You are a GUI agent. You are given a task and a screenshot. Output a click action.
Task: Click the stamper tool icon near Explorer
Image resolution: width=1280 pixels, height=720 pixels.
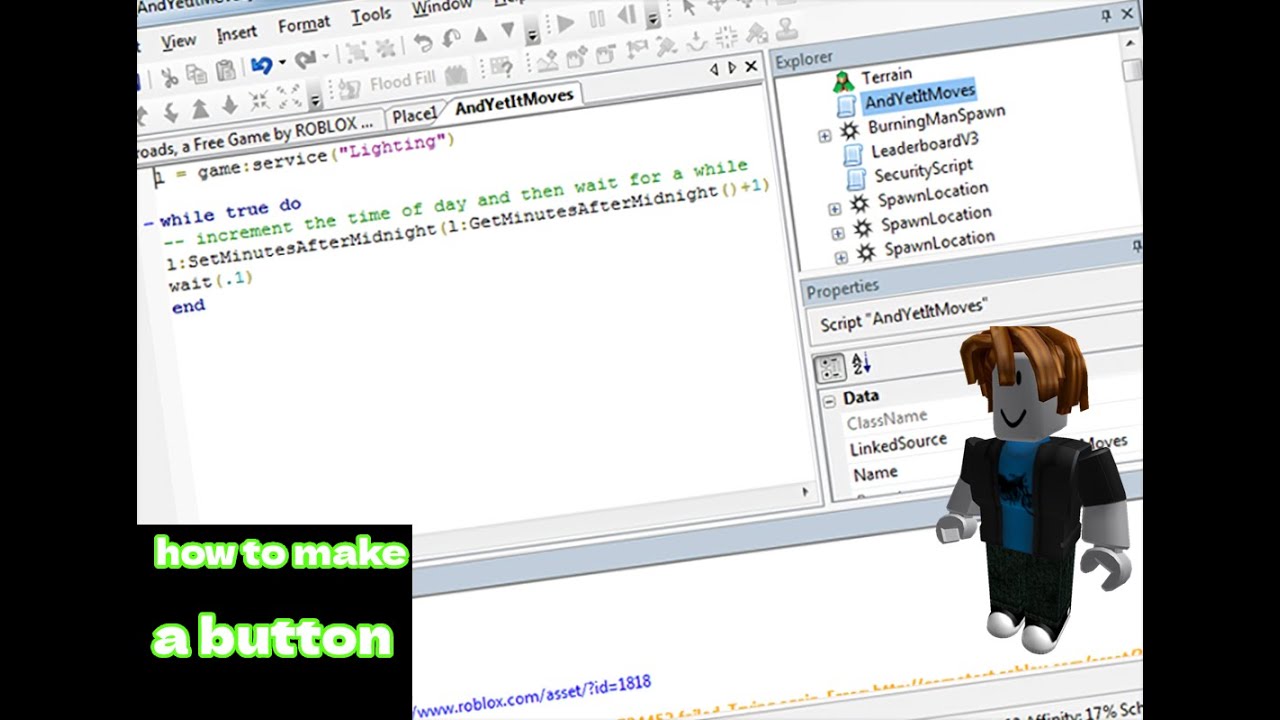[786, 30]
